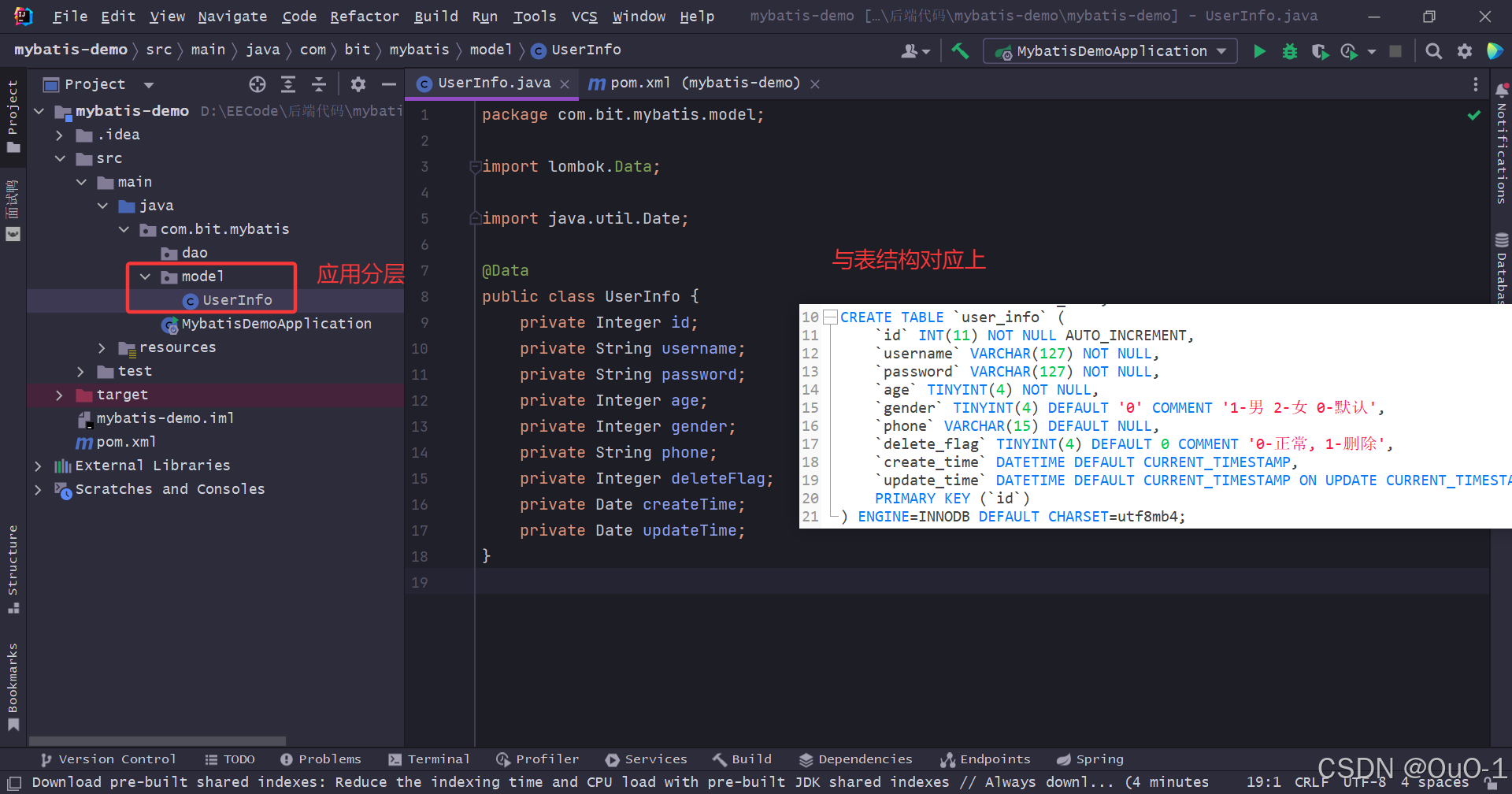The width and height of the screenshot is (1512, 794).
Task: Select pom.xml in project tree
Action: pos(117,442)
